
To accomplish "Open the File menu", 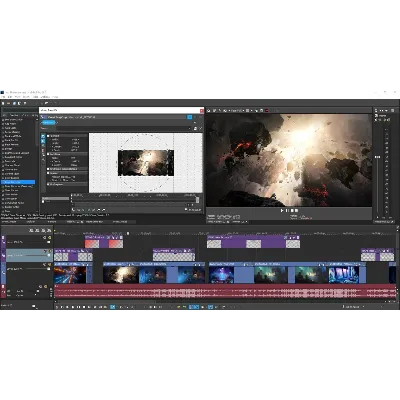I will point(3,97).
